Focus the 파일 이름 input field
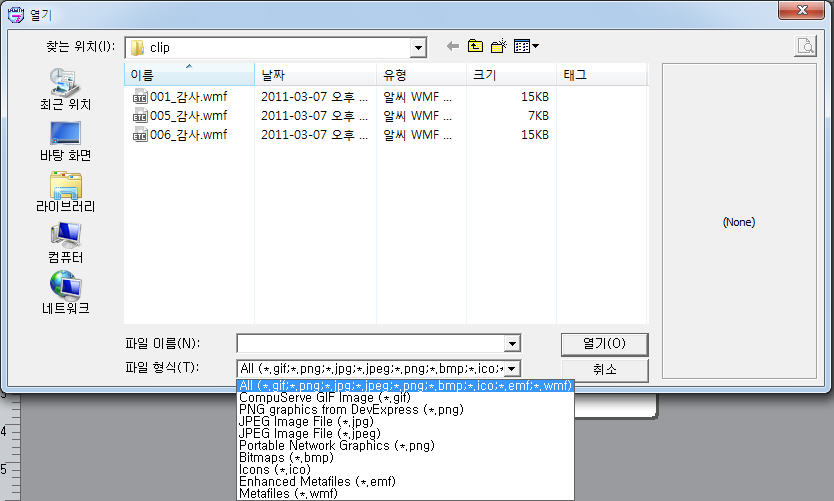Viewport: 834px width, 501px height. 371,344
